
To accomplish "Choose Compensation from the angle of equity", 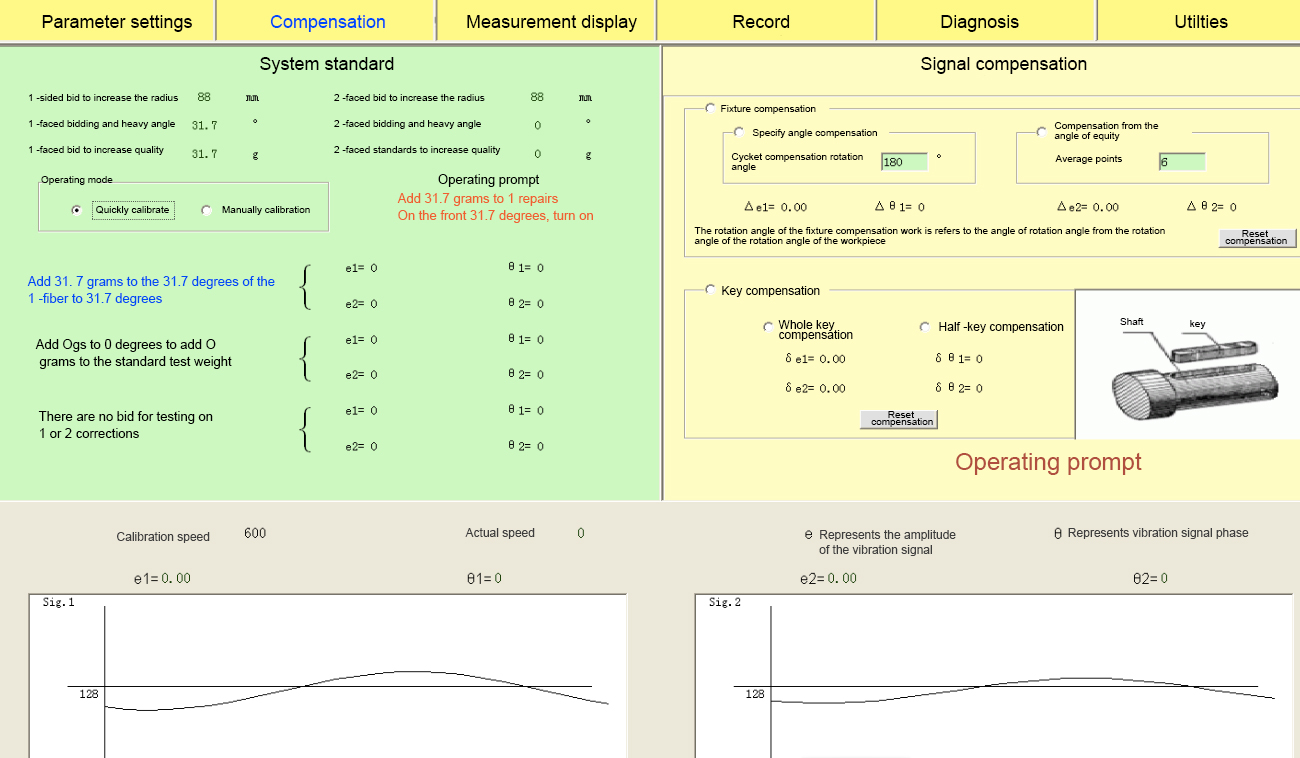I will point(1042,131).
